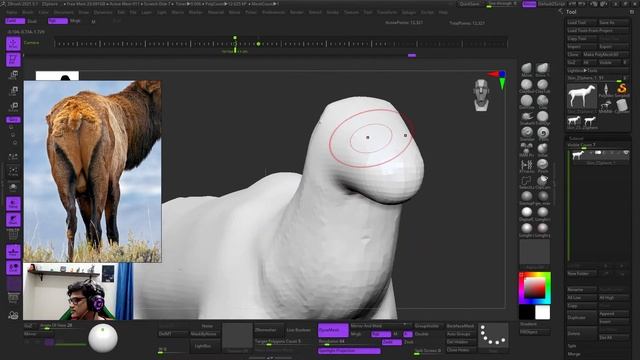This screenshot has width=640, height=360.
Task: Expand the Merge section
Action: (x=574, y=354)
